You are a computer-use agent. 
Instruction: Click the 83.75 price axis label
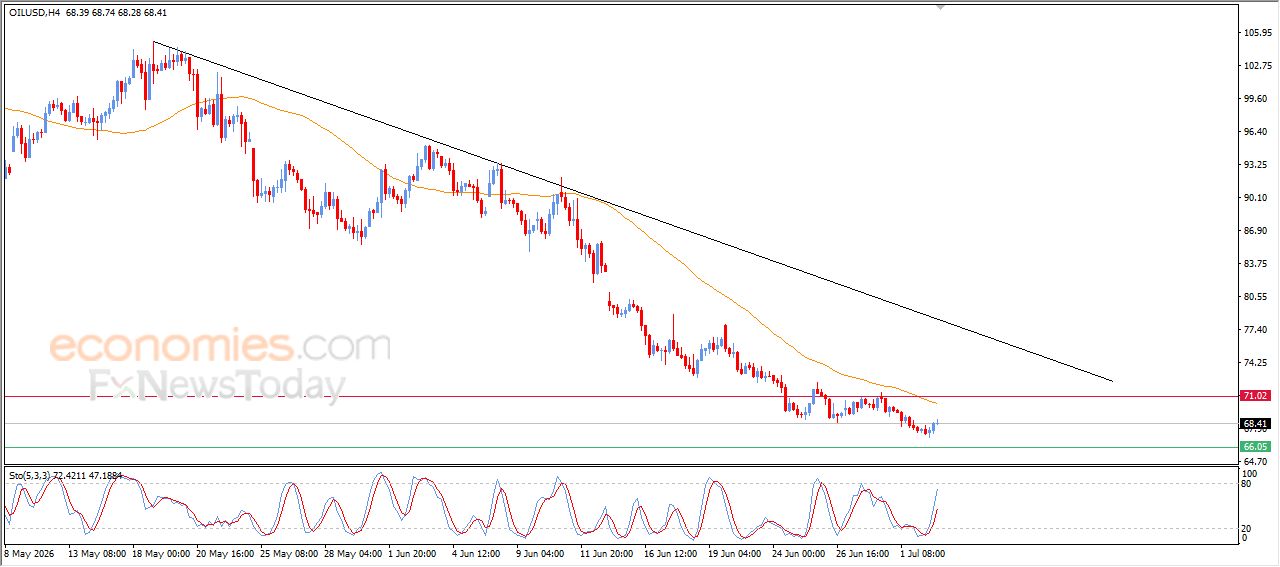click(1257, 264)
